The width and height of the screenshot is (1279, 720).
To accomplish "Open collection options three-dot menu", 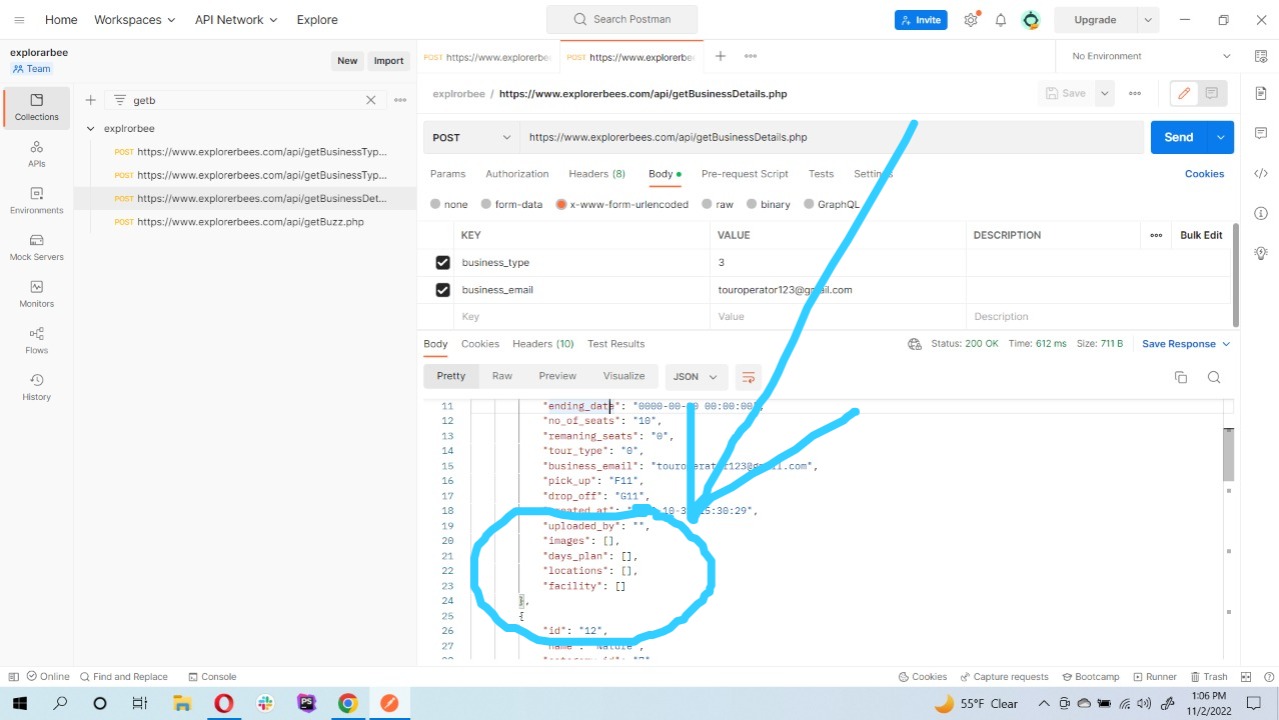I will pyautogui.click(x=400, y=100).
